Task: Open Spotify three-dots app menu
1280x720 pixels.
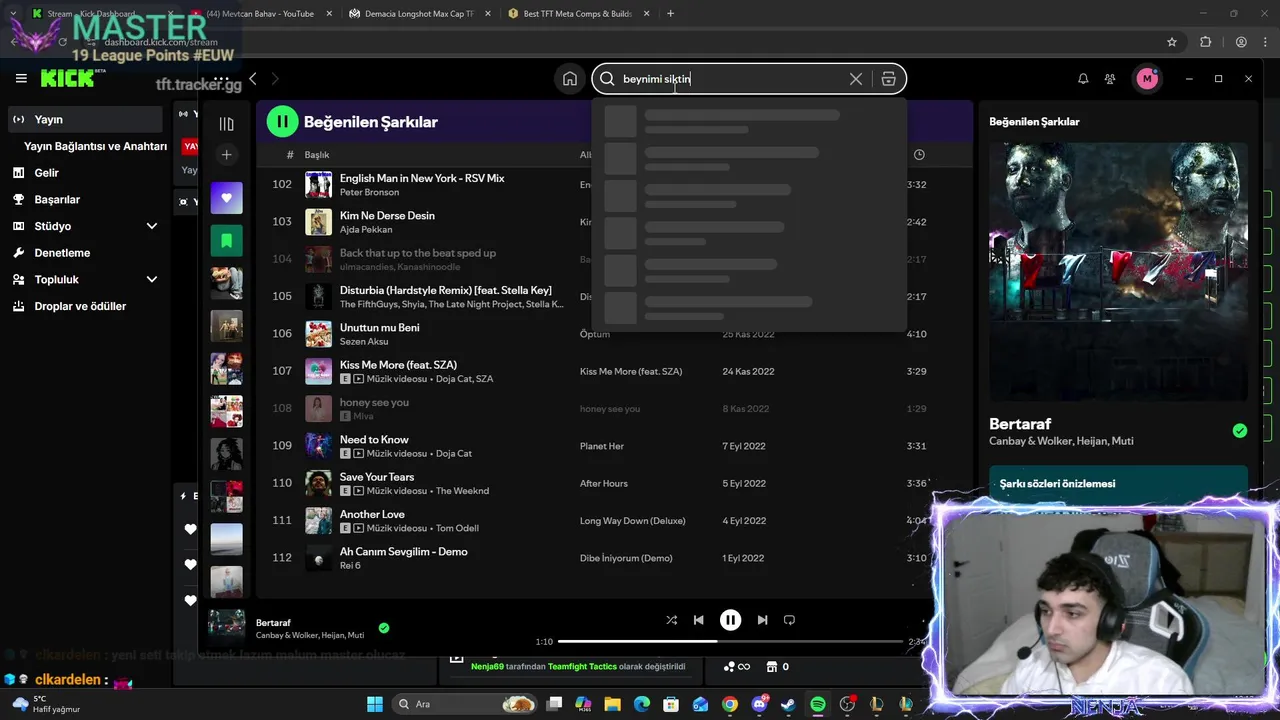Action: coord(221,79)
